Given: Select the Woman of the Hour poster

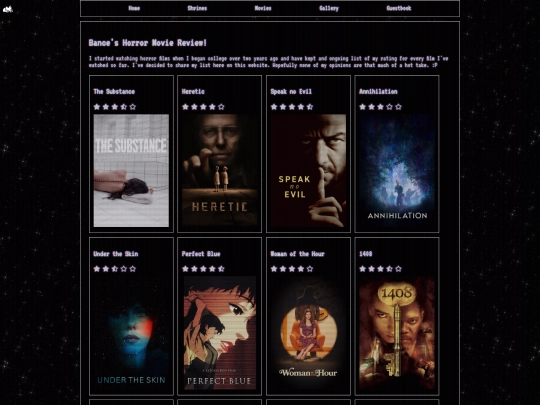Looking at the screenshot, I should (308, 333).
